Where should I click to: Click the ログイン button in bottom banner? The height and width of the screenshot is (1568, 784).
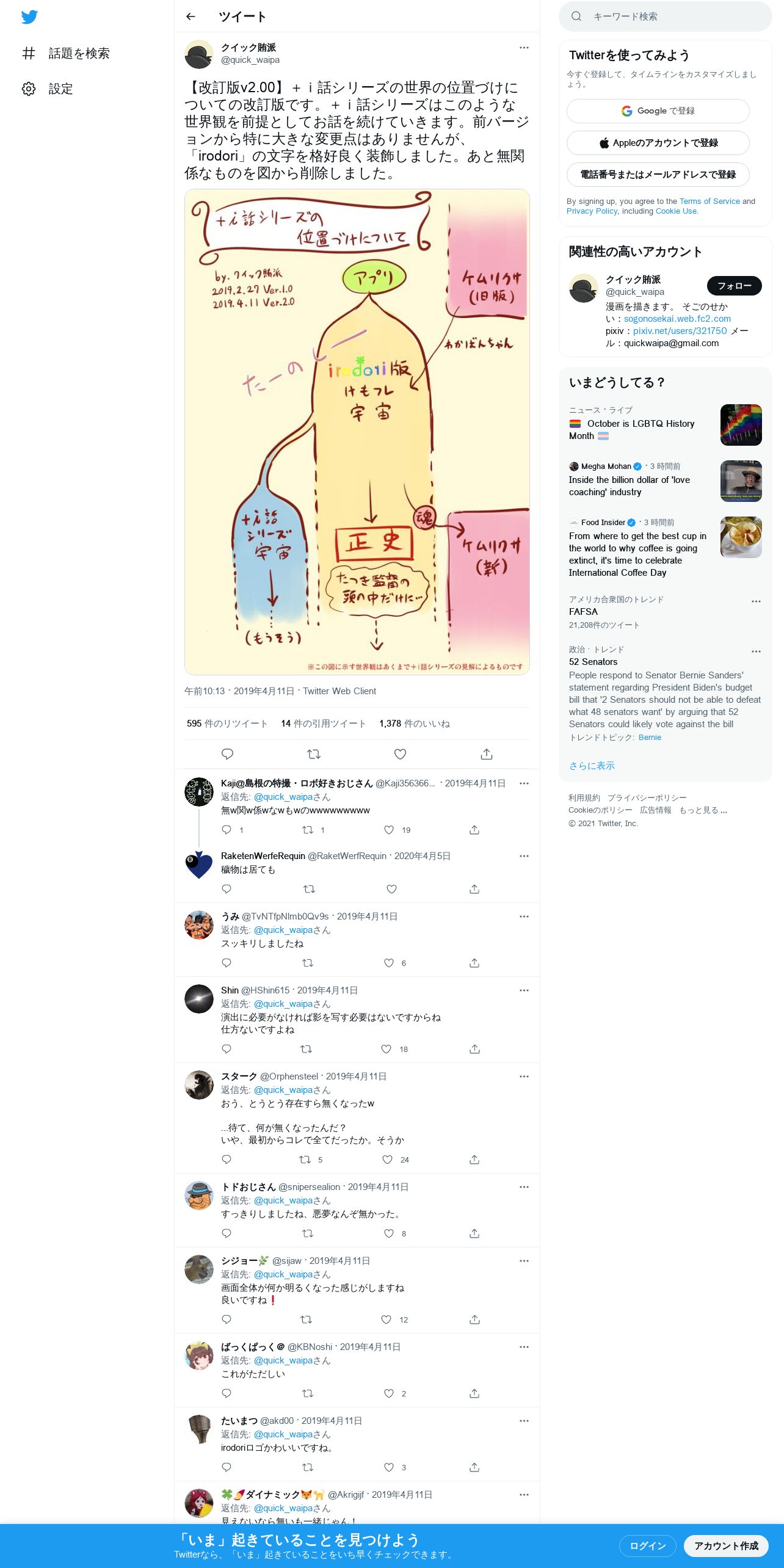pyautogui.click(x=647, y=1545)
